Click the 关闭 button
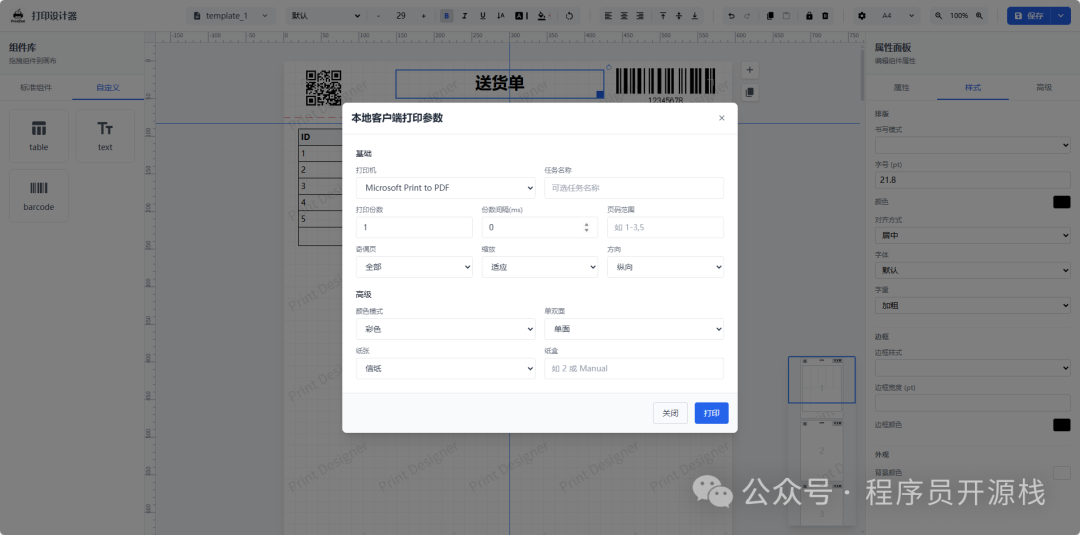This screenshot has width=1080, height=535. click(670, 413)
